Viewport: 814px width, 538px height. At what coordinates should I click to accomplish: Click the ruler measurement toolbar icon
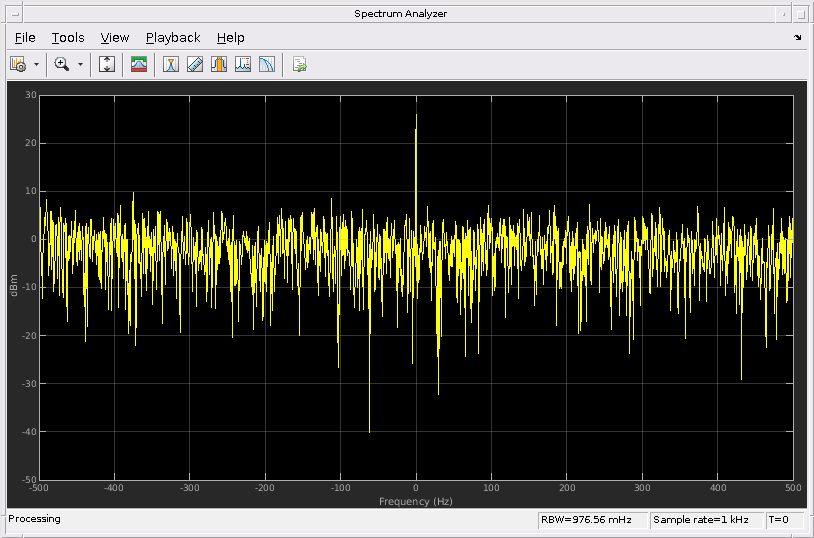click(195, 64)
